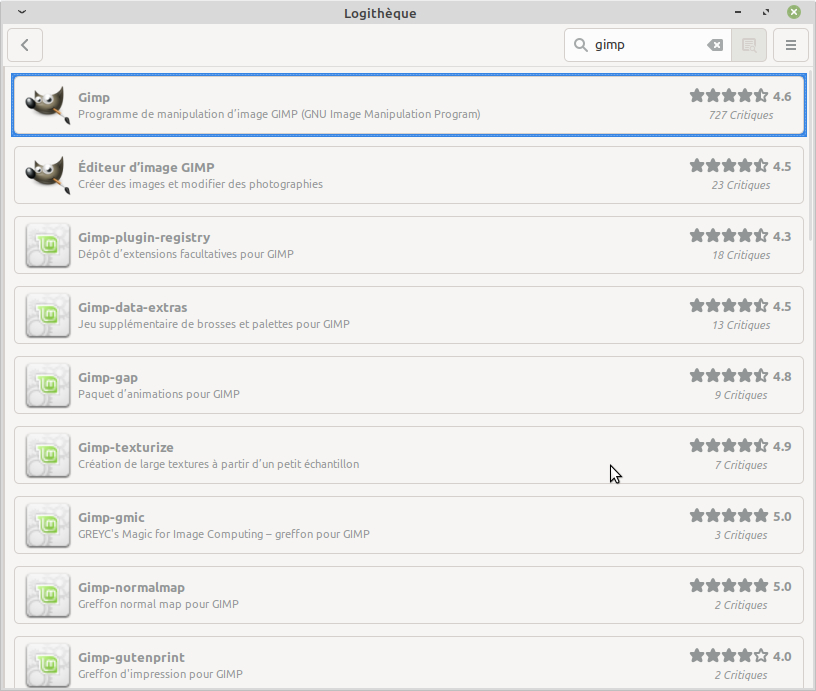Screen dimensions: 816x691
Task: Click the 3 Critiques count
Action: (741, 535)
